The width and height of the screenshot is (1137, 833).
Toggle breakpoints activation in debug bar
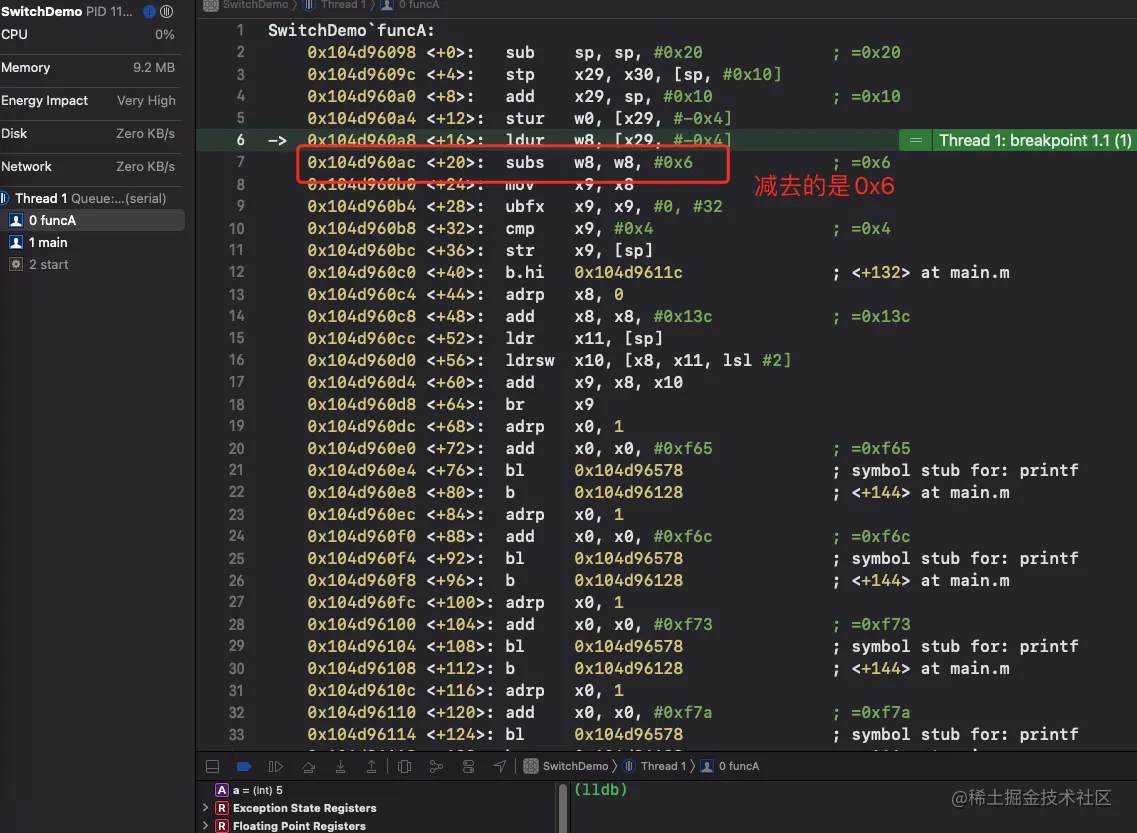coord(244,766)
